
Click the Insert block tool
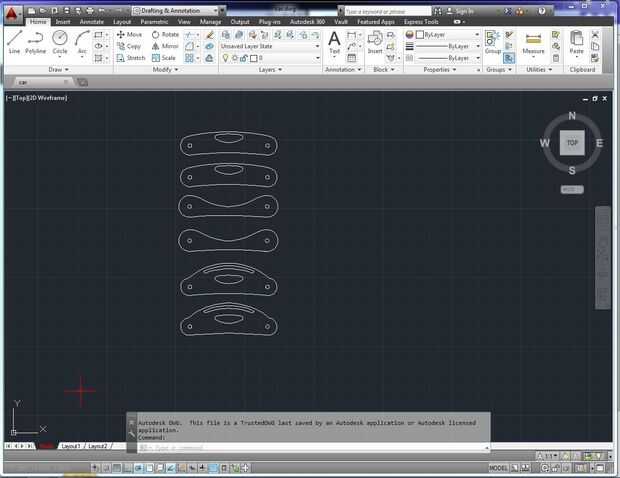click(374, 42)
